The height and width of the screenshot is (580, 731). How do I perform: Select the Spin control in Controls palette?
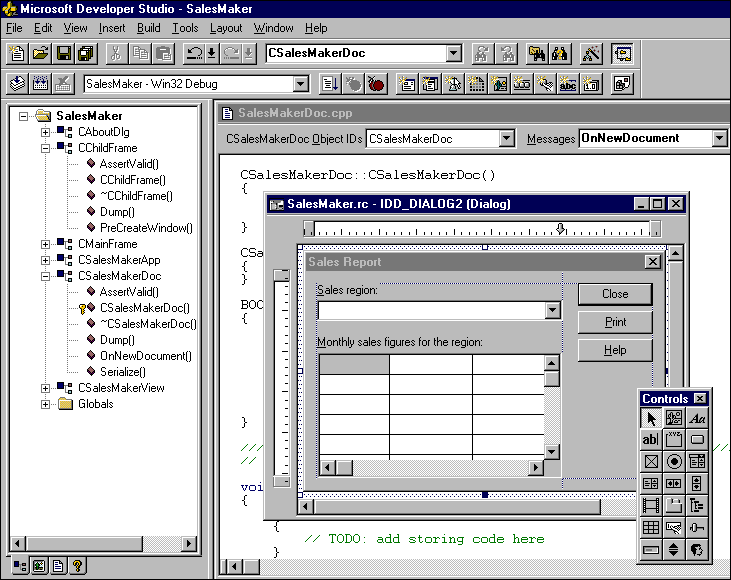click(674, 549)
